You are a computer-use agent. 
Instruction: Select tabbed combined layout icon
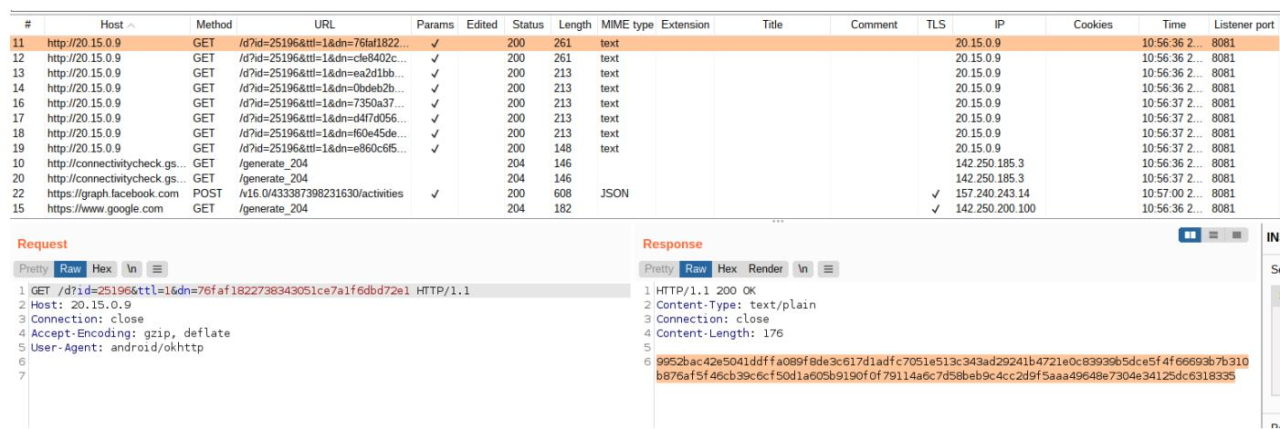point(1236,235)
